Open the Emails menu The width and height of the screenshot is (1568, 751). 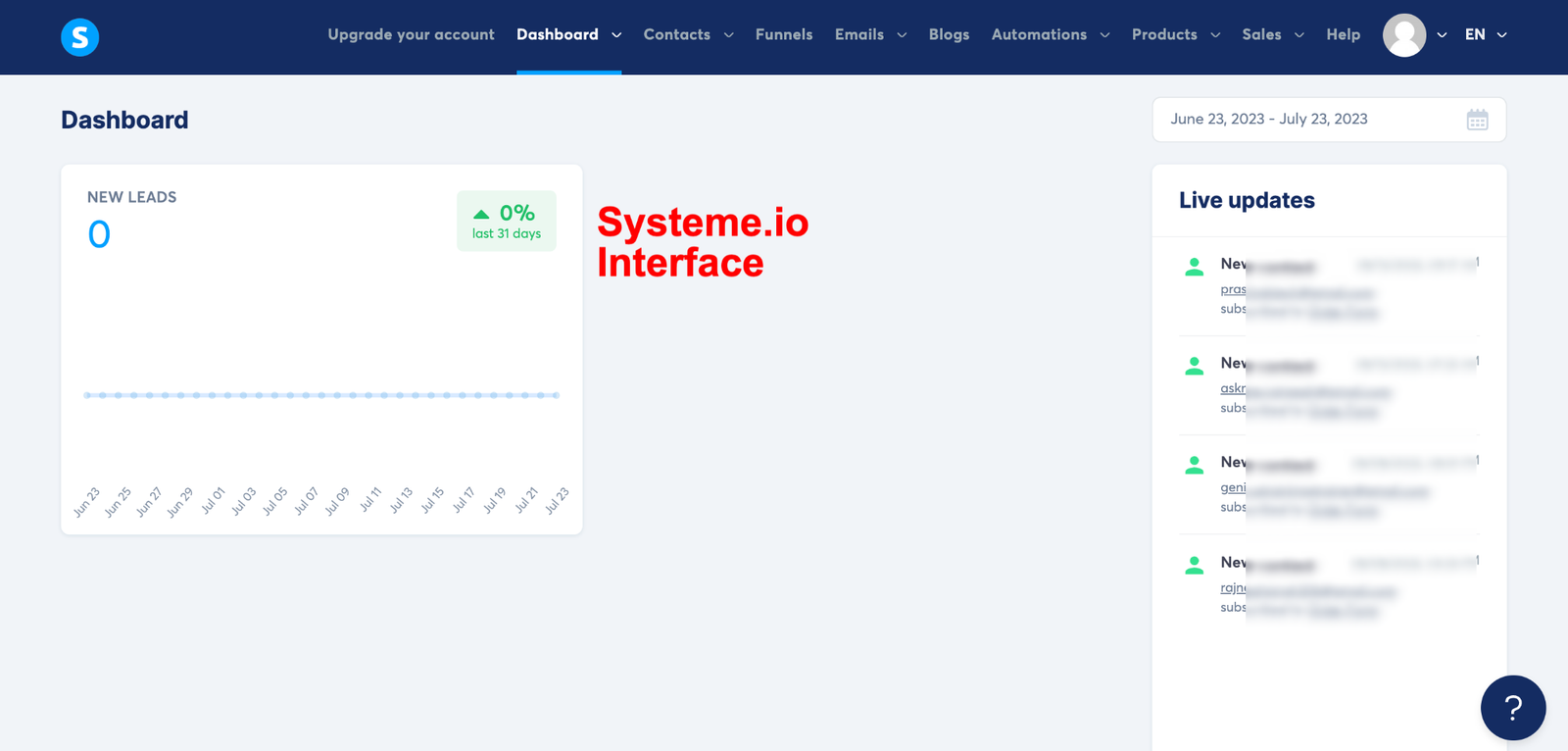click(x=859, y=34)
